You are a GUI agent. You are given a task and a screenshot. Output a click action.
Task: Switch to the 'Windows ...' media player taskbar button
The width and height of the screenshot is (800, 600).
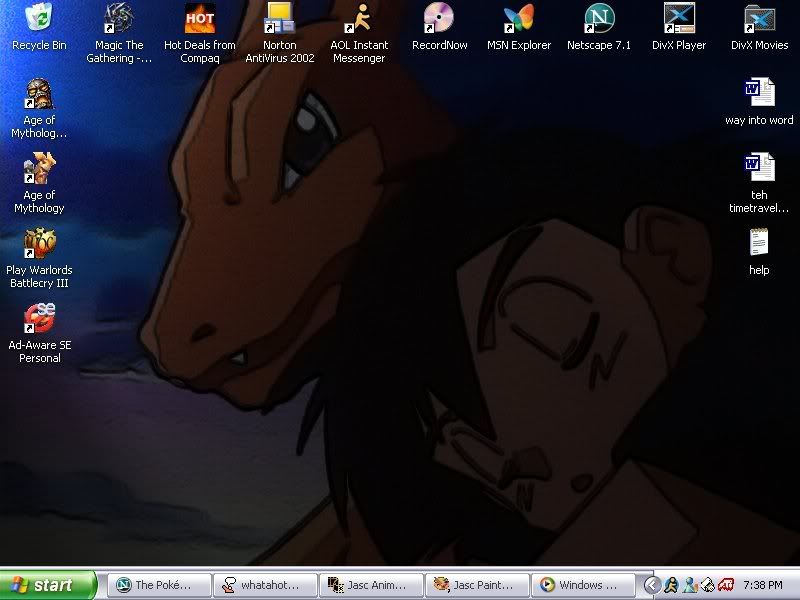583,585
